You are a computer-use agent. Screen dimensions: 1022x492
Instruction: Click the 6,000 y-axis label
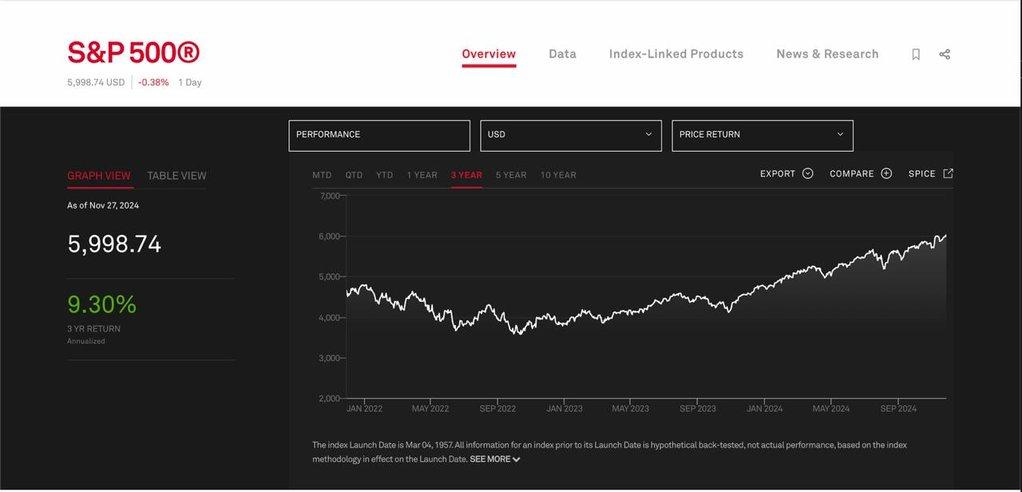(328, 236)
